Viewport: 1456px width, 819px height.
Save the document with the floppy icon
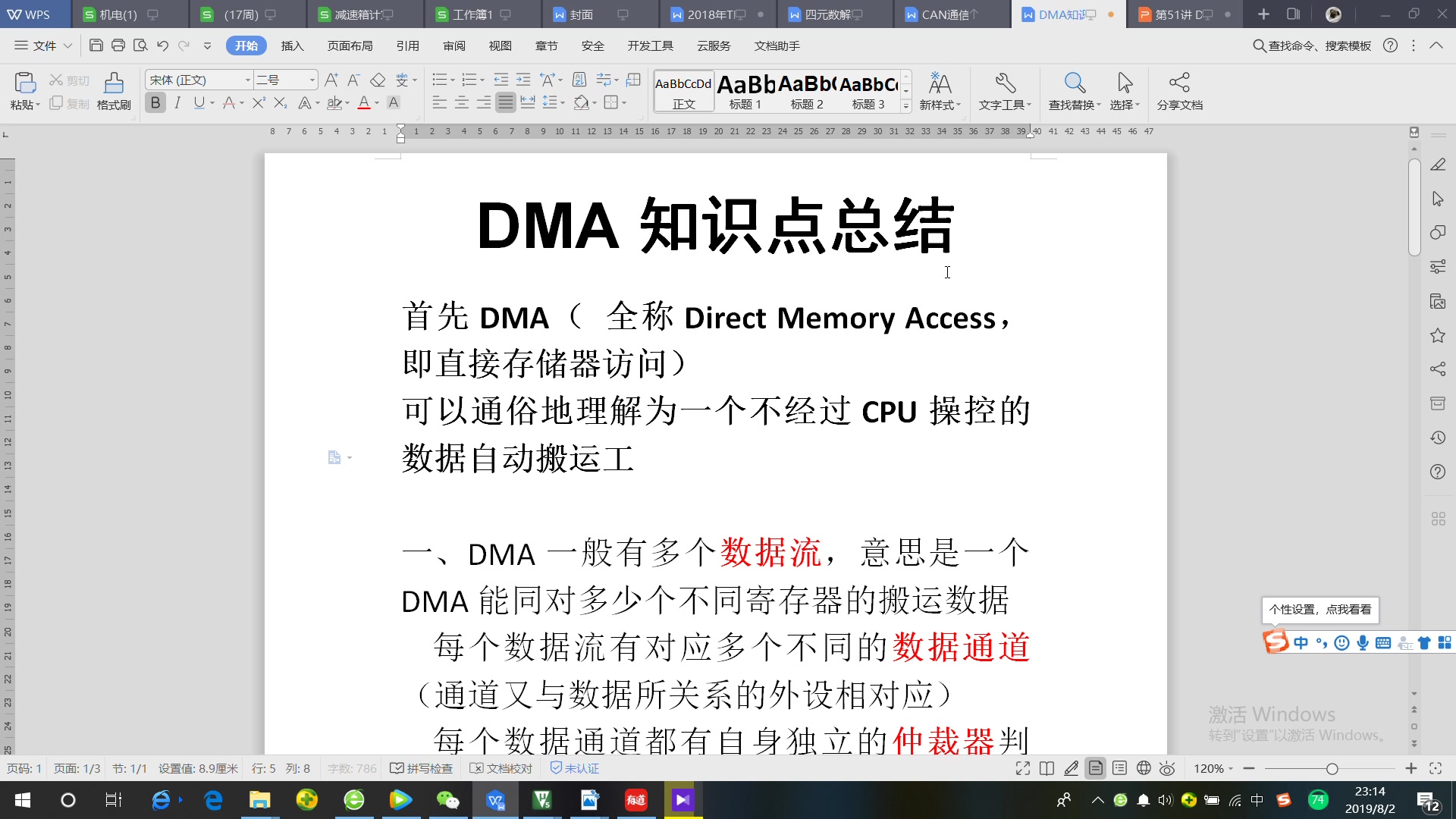coord(96,45)
